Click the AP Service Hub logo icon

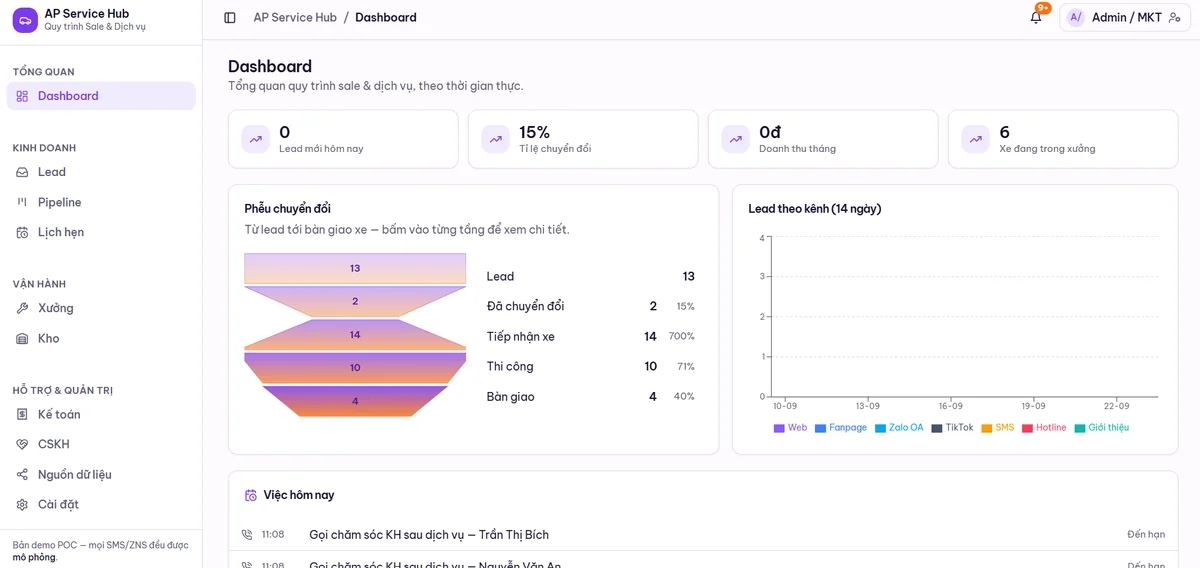pyautogui.click(x=25, y=20)
